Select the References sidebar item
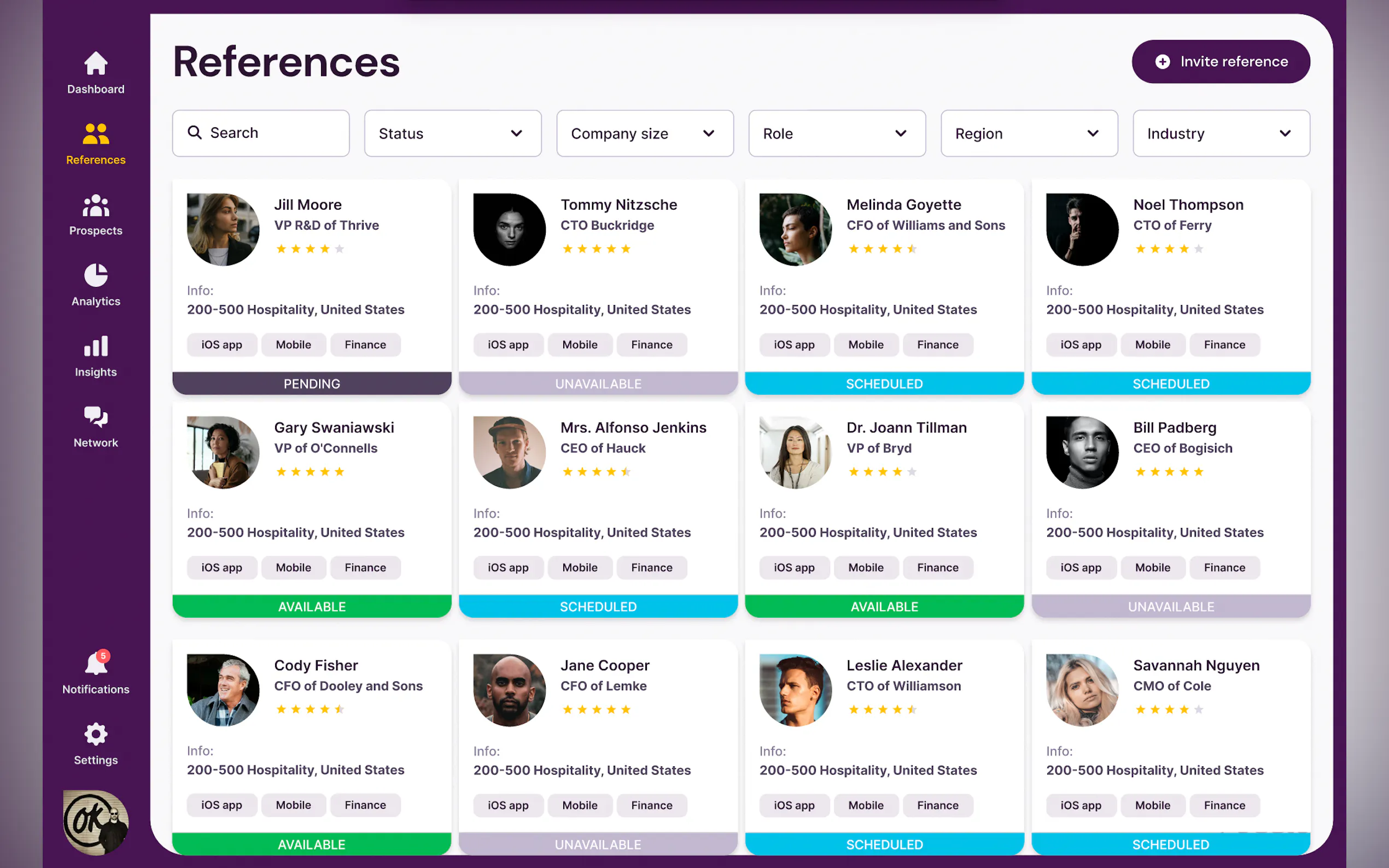 click(95, 144)
